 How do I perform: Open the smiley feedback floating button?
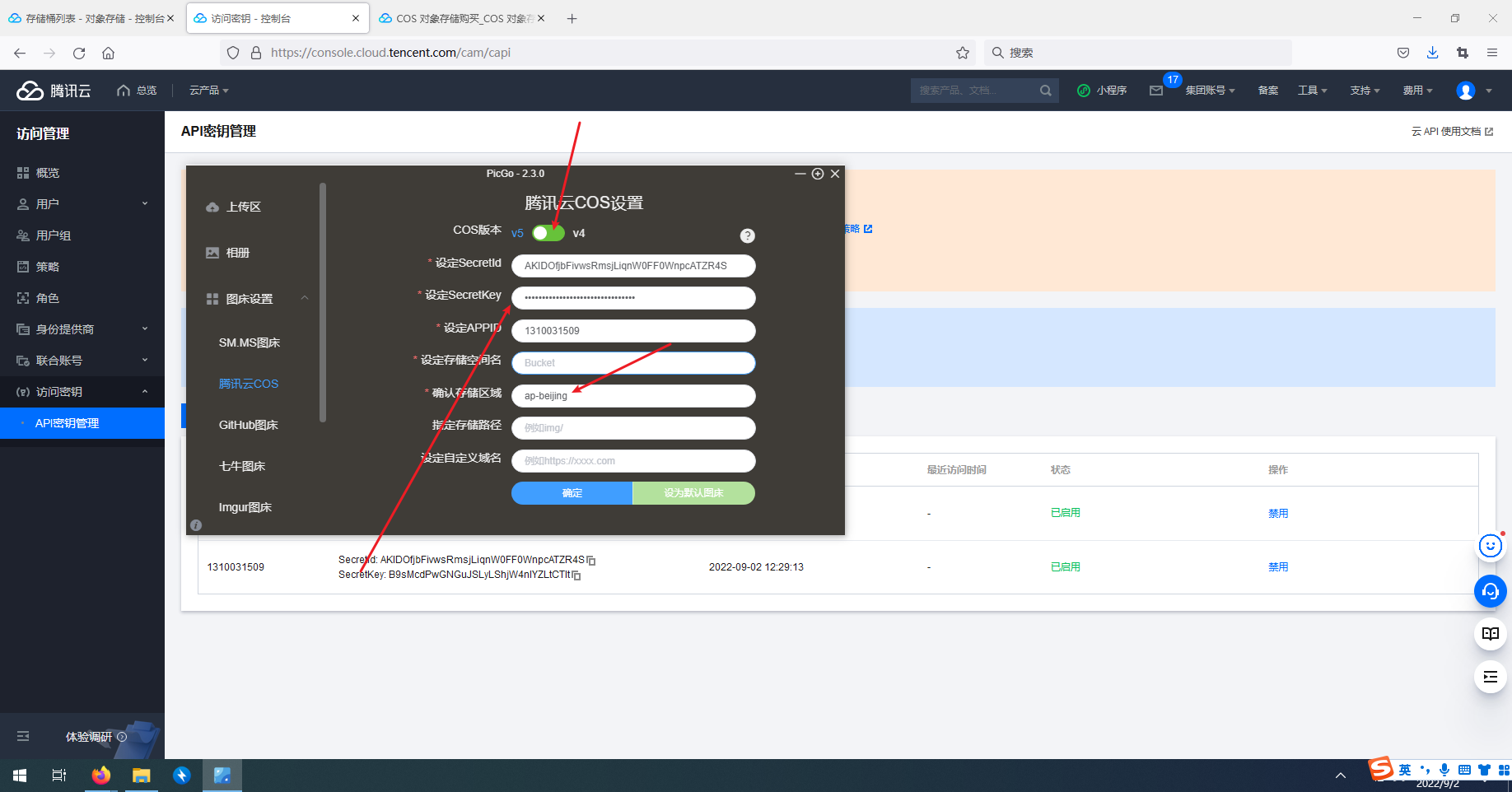pos(1490,546)
